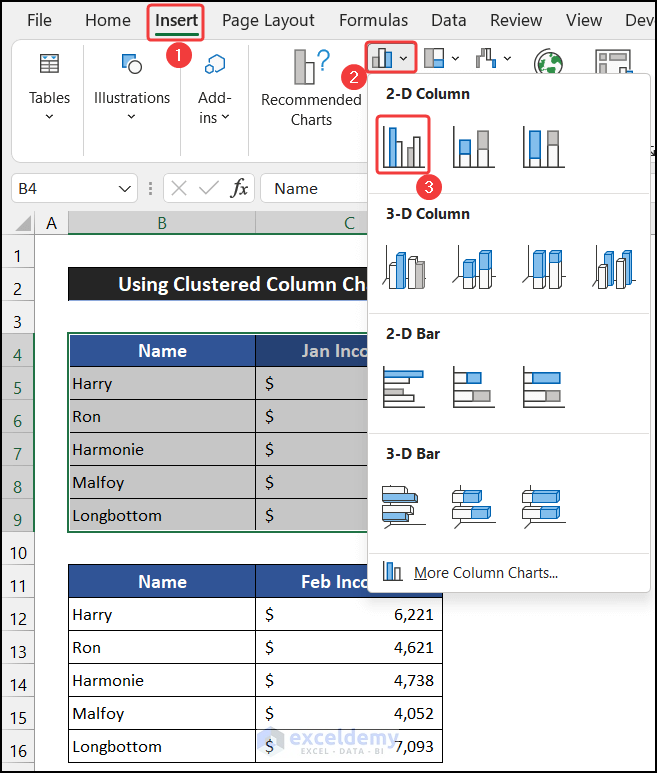Select the Malfoy cell in row 15

pyautogui.click(x=162, y=713)
